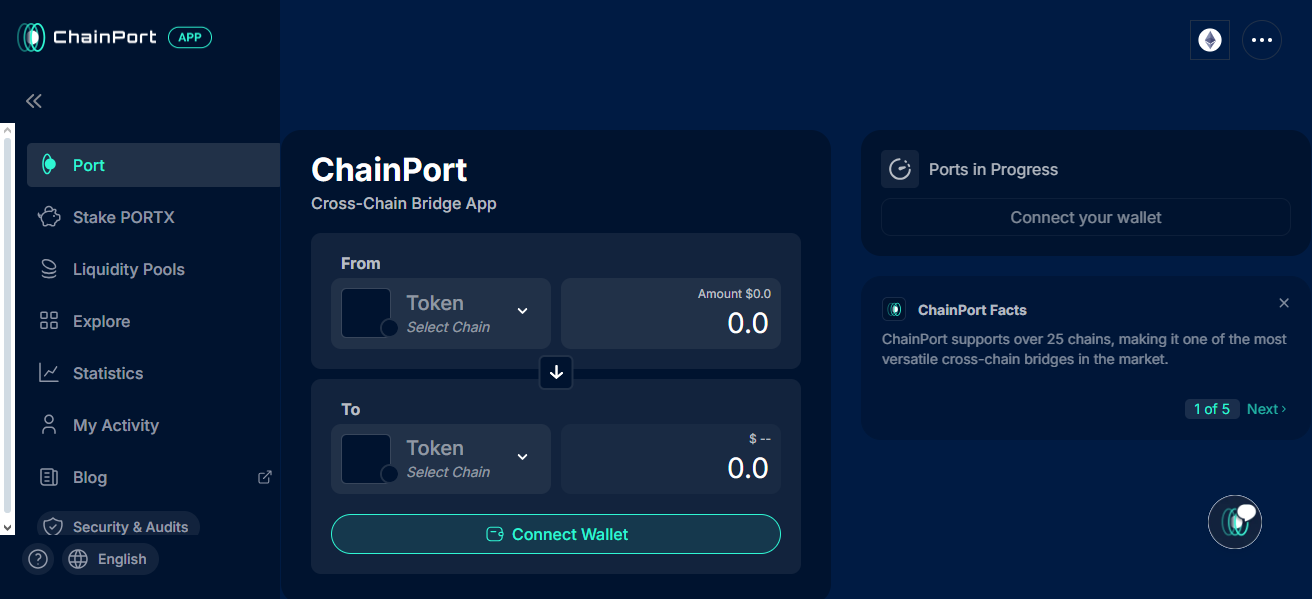Click the Connect Wallet button
This screenshot has width=1312, height=599.
tap(556, 534)
